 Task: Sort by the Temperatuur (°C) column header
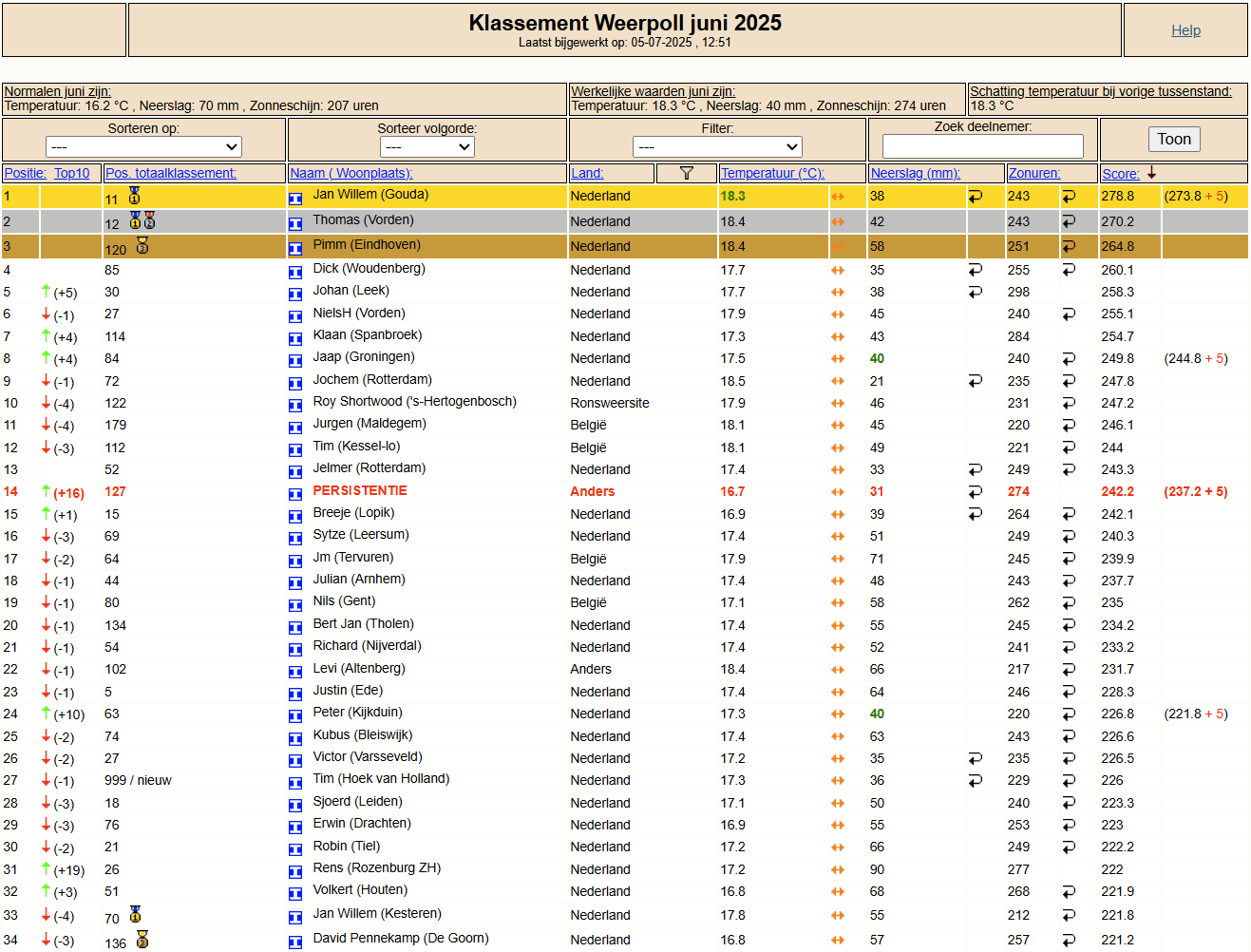772,173
